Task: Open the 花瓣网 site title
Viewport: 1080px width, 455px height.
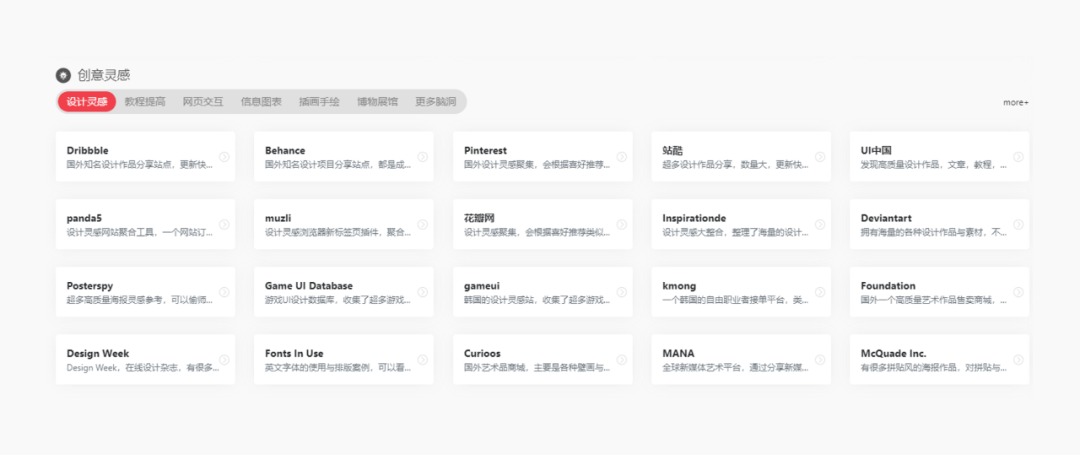Action: (479, 218)
